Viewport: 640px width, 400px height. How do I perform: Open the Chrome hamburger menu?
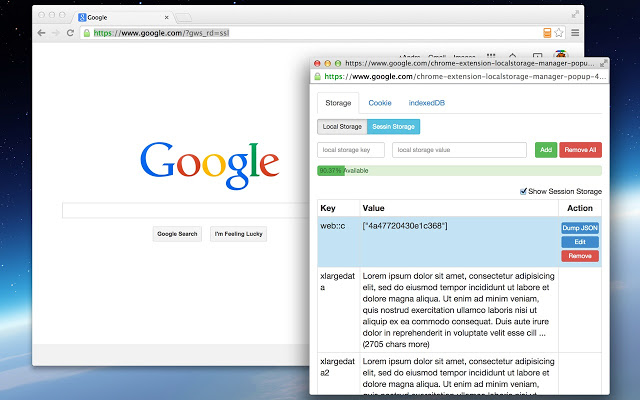575,33
